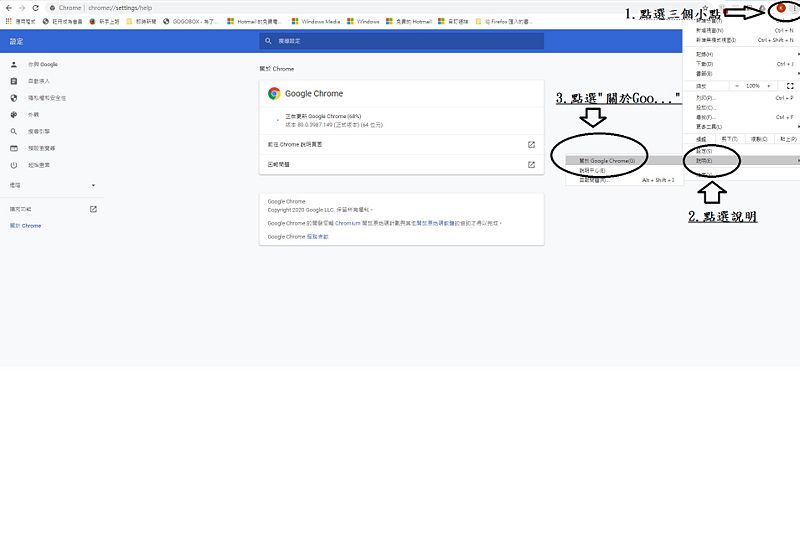Click the Copy button in edit row
This screenshot has height=550, width=800.
[x=759, y=139]
